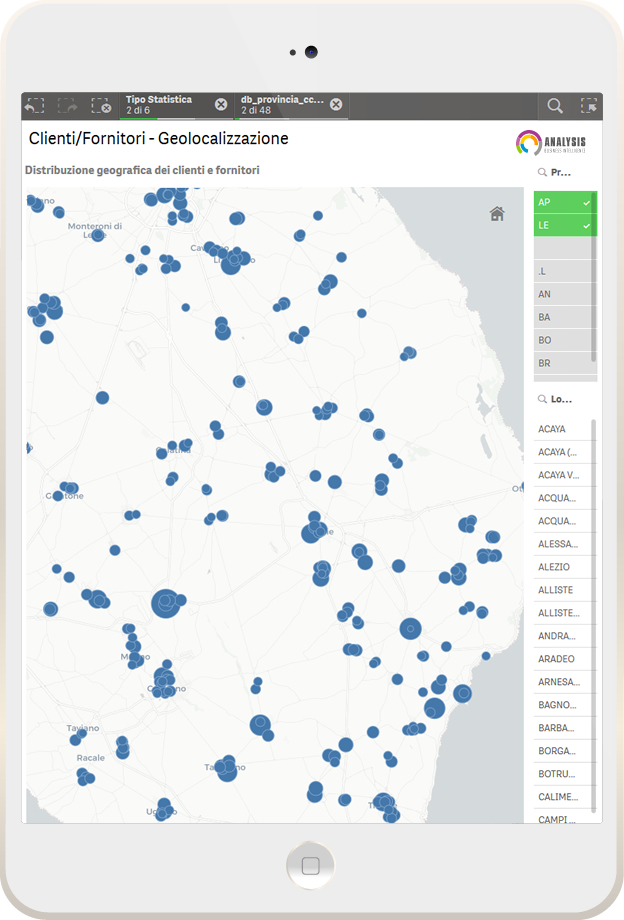
Task: Open the smart search magnifier
Action: [x=555, y=105]
